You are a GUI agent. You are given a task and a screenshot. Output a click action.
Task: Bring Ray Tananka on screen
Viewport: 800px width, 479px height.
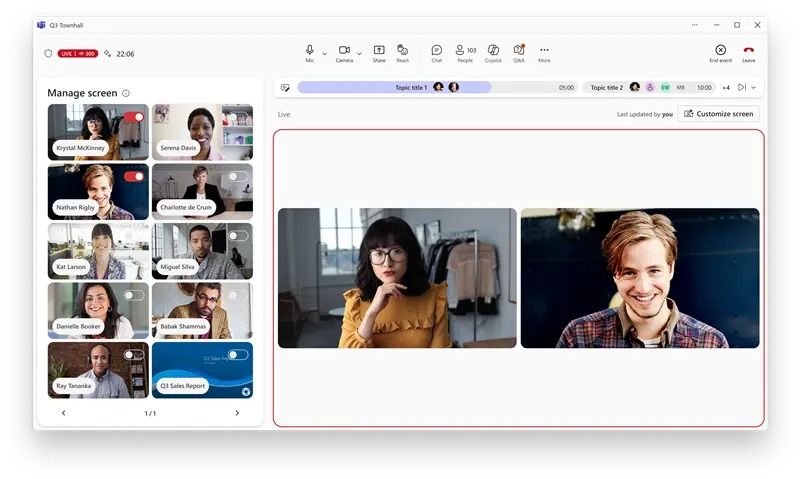(134, 355)
